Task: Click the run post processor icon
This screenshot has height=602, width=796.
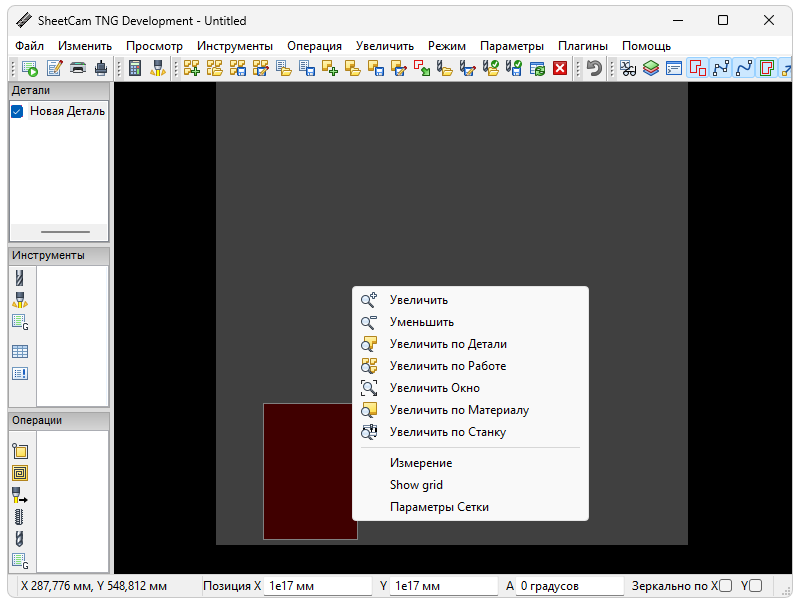Action: coord(30,68)
